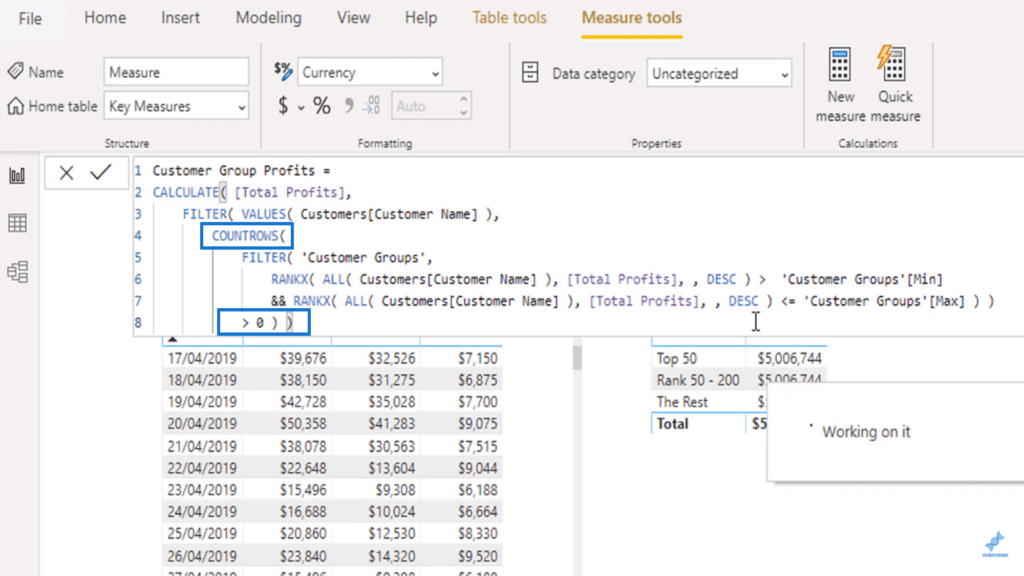The width and height of the screenshot is (1024, 576).
Task: Open the Insert tab
Action: 180,18
